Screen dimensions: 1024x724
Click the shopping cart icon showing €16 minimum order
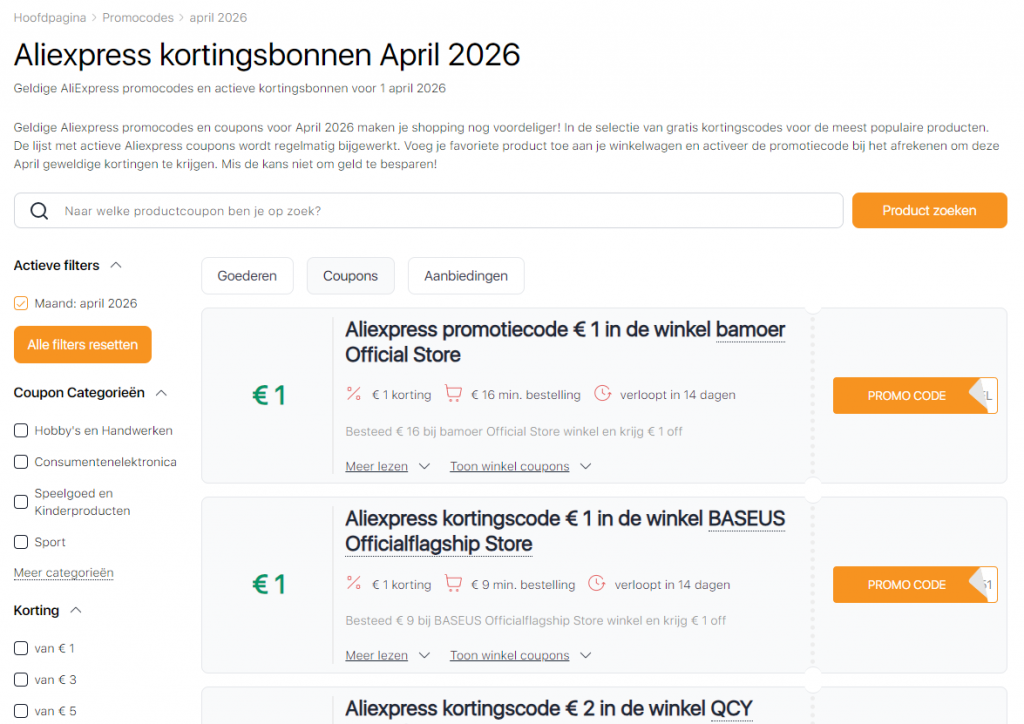click(454, 394)
